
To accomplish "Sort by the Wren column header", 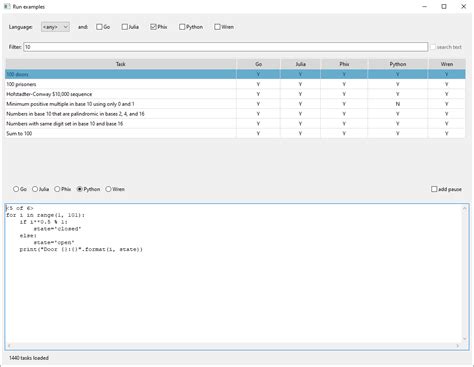I will click(447, 64).
